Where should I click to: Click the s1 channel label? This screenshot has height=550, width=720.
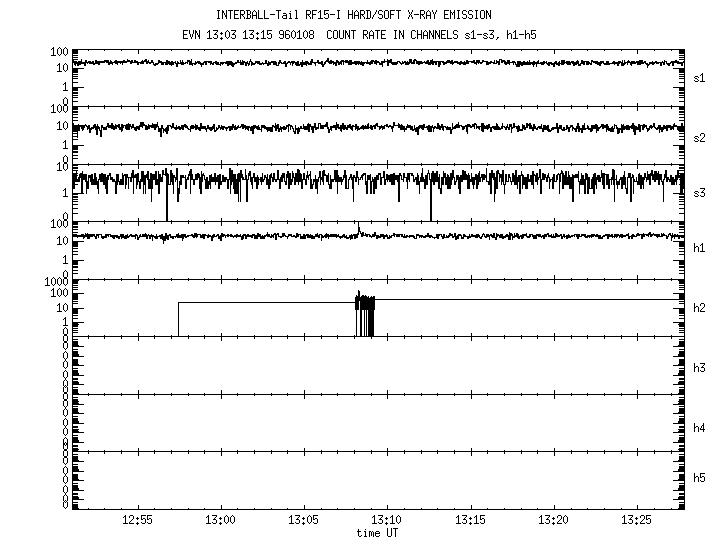[x=700, y=77]
